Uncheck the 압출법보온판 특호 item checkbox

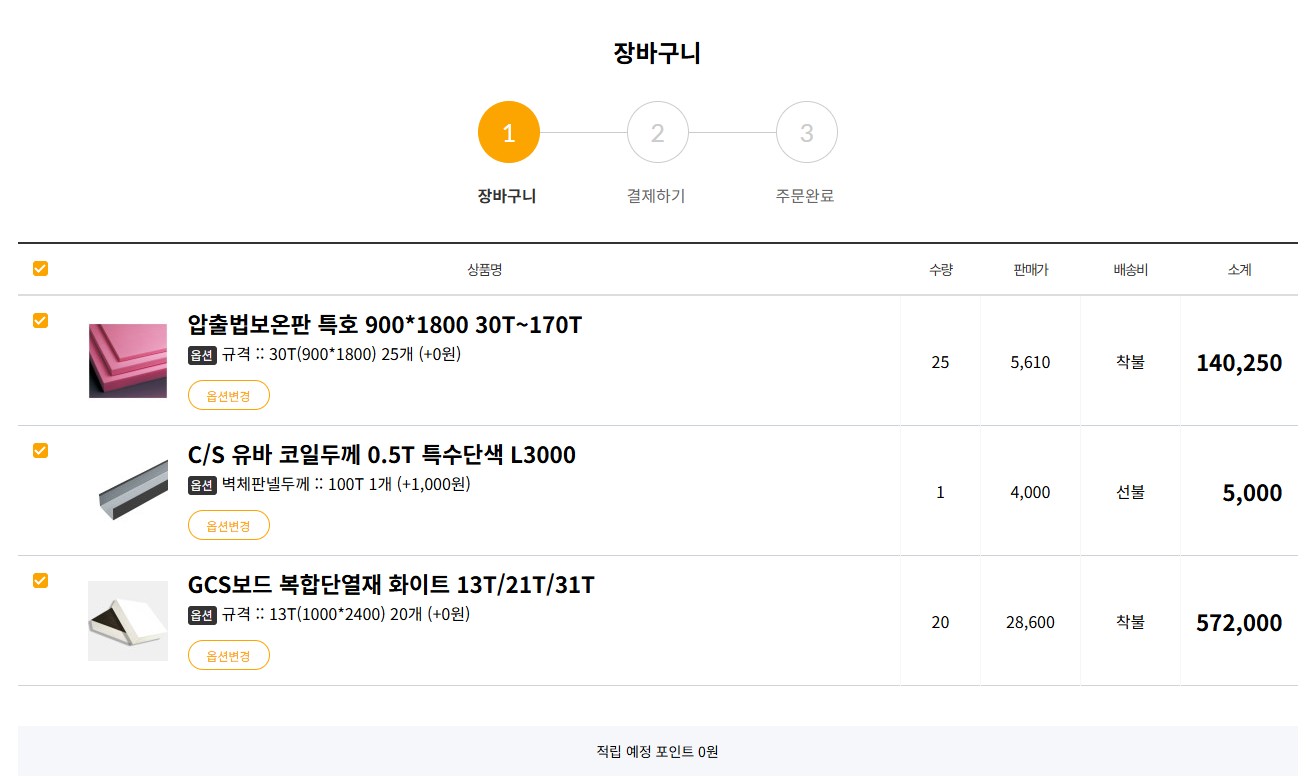[x=40, y=321]
